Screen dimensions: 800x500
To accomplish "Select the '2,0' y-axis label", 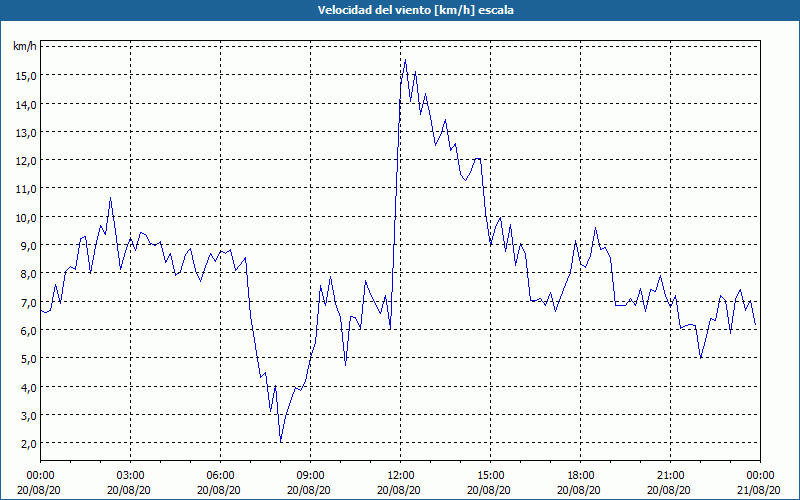I will coord(29,443).
